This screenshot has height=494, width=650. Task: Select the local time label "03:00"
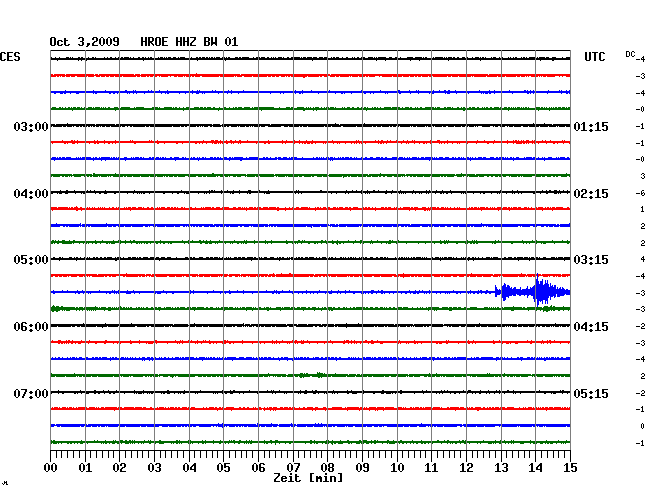coord(31,126)
